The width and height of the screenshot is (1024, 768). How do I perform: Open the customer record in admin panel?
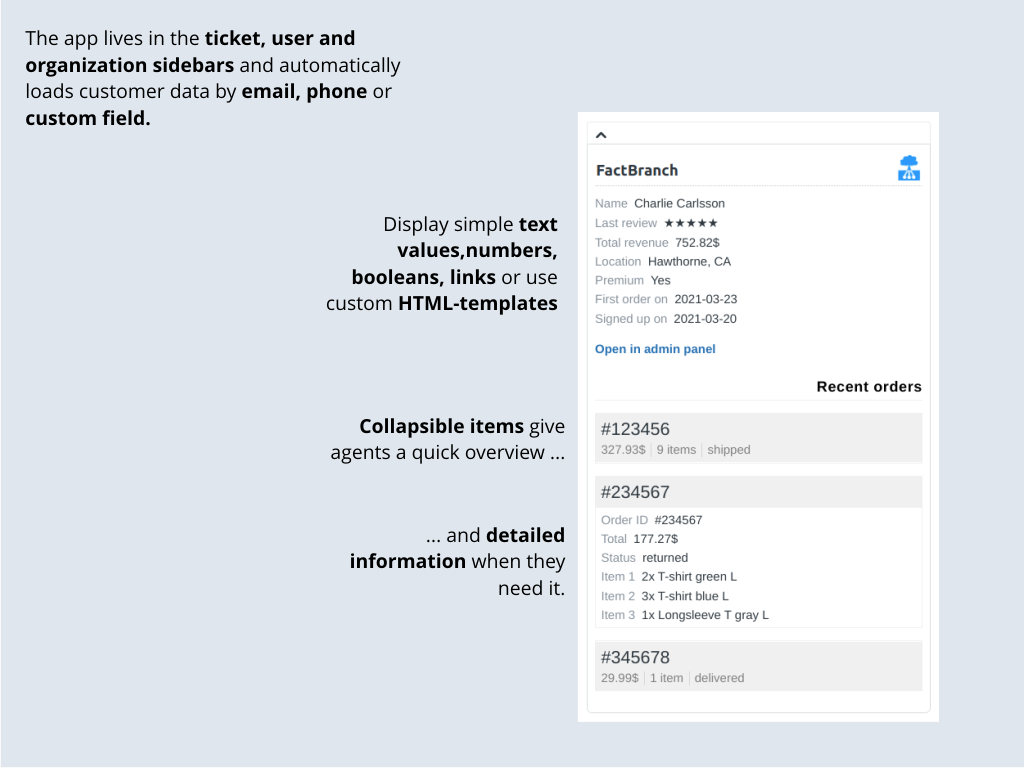[x=654, y=348]
